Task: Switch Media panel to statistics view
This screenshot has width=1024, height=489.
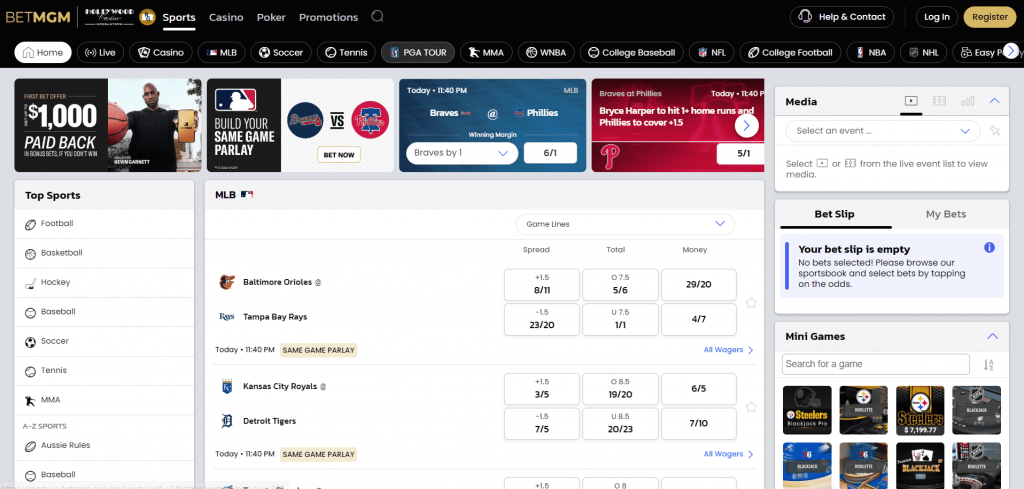Action: point(968,101)
